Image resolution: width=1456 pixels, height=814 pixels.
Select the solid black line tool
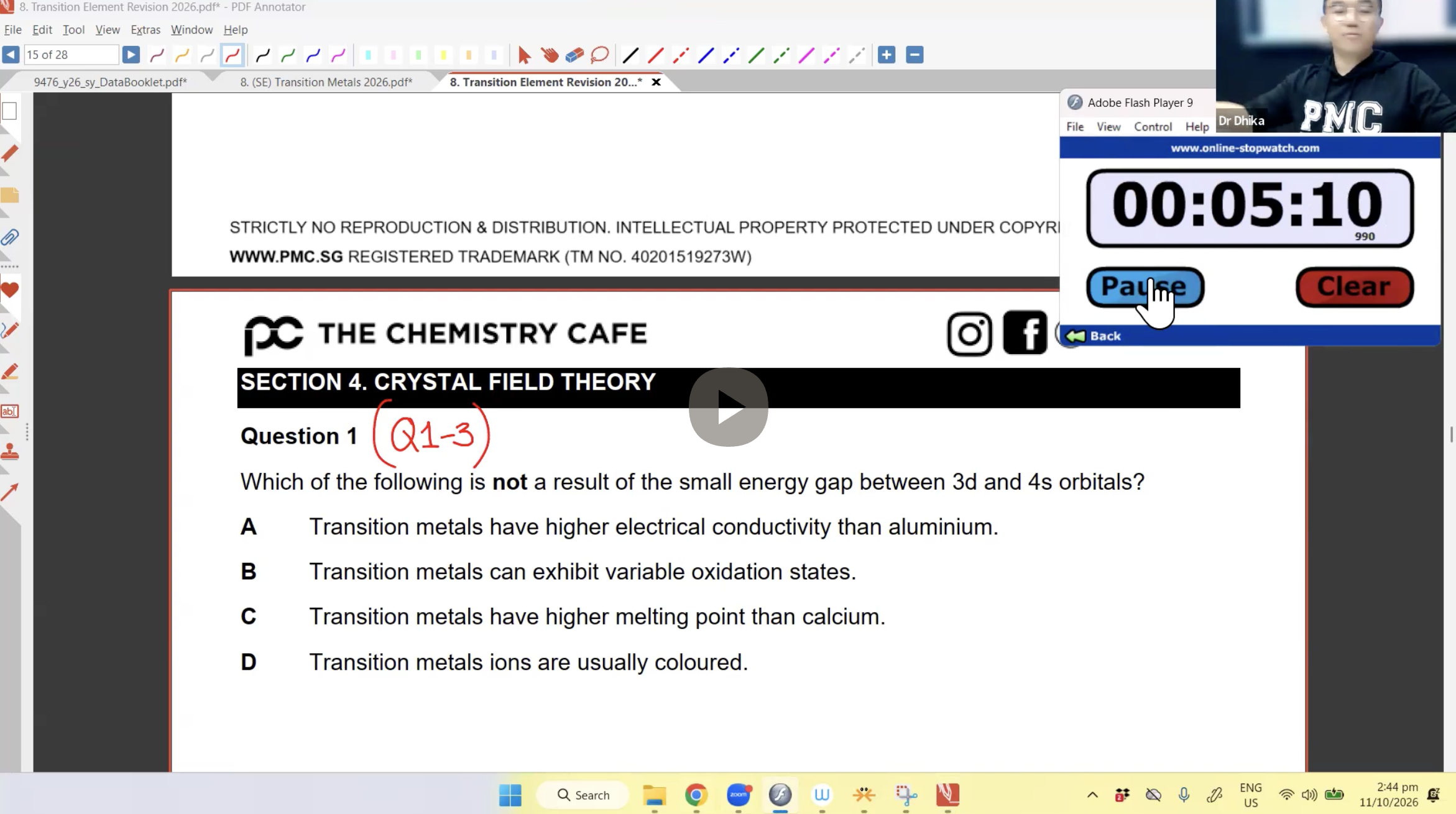[630, 55]
